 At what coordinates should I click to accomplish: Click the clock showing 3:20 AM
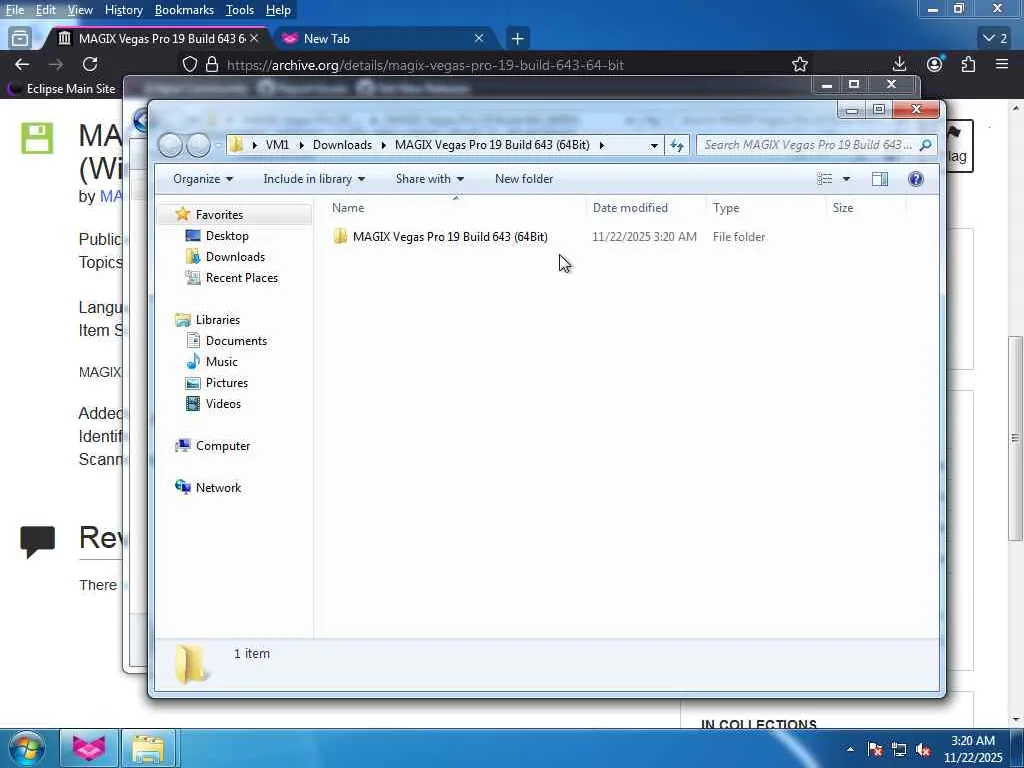point(972,748)
